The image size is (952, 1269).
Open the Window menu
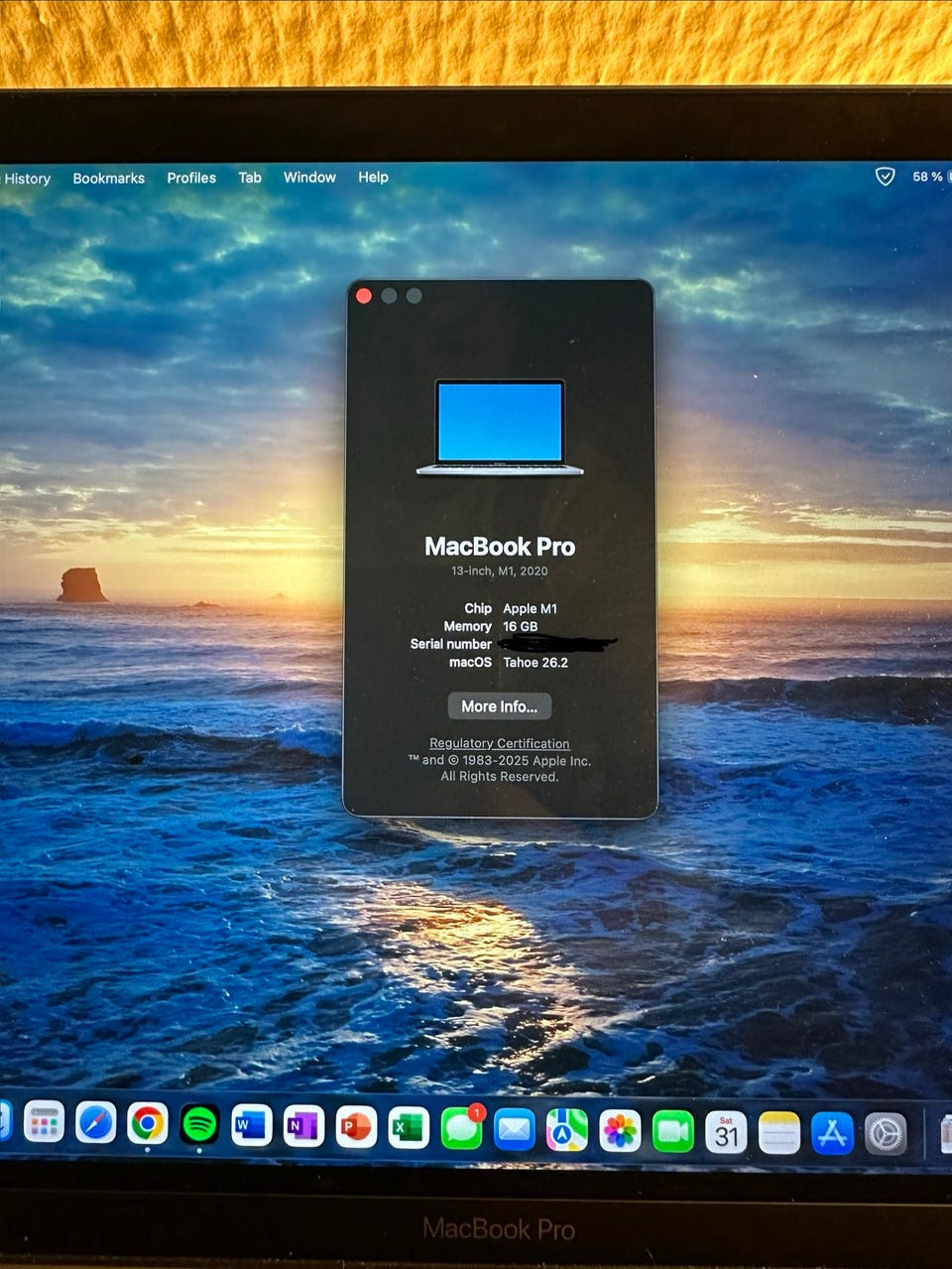(x=309, y=178)
